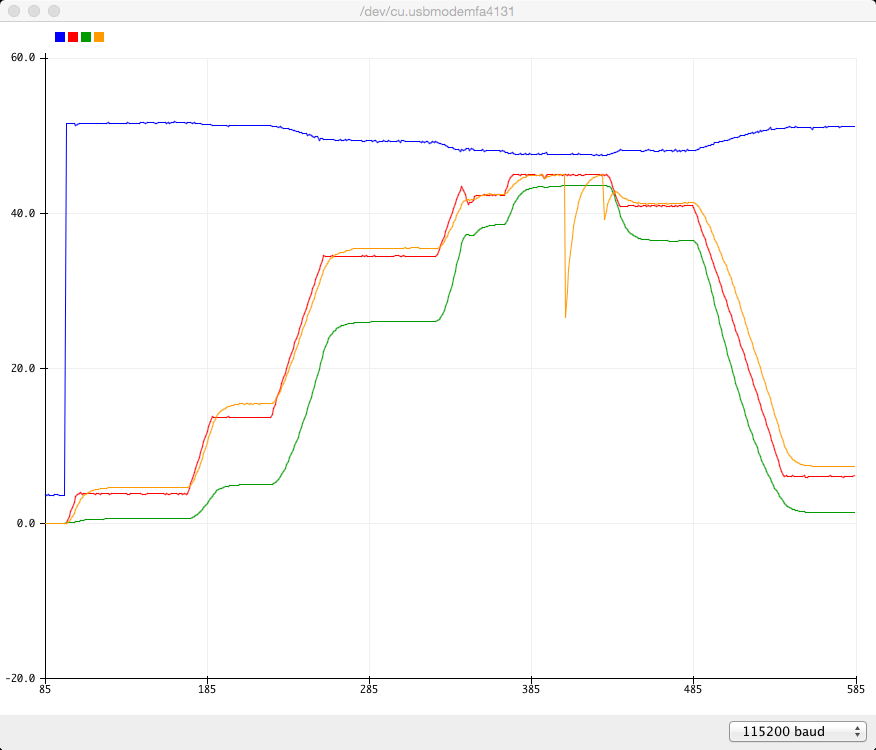
Task: Click the 60.0 label on Y axis
Action: [x=23, y=58]
